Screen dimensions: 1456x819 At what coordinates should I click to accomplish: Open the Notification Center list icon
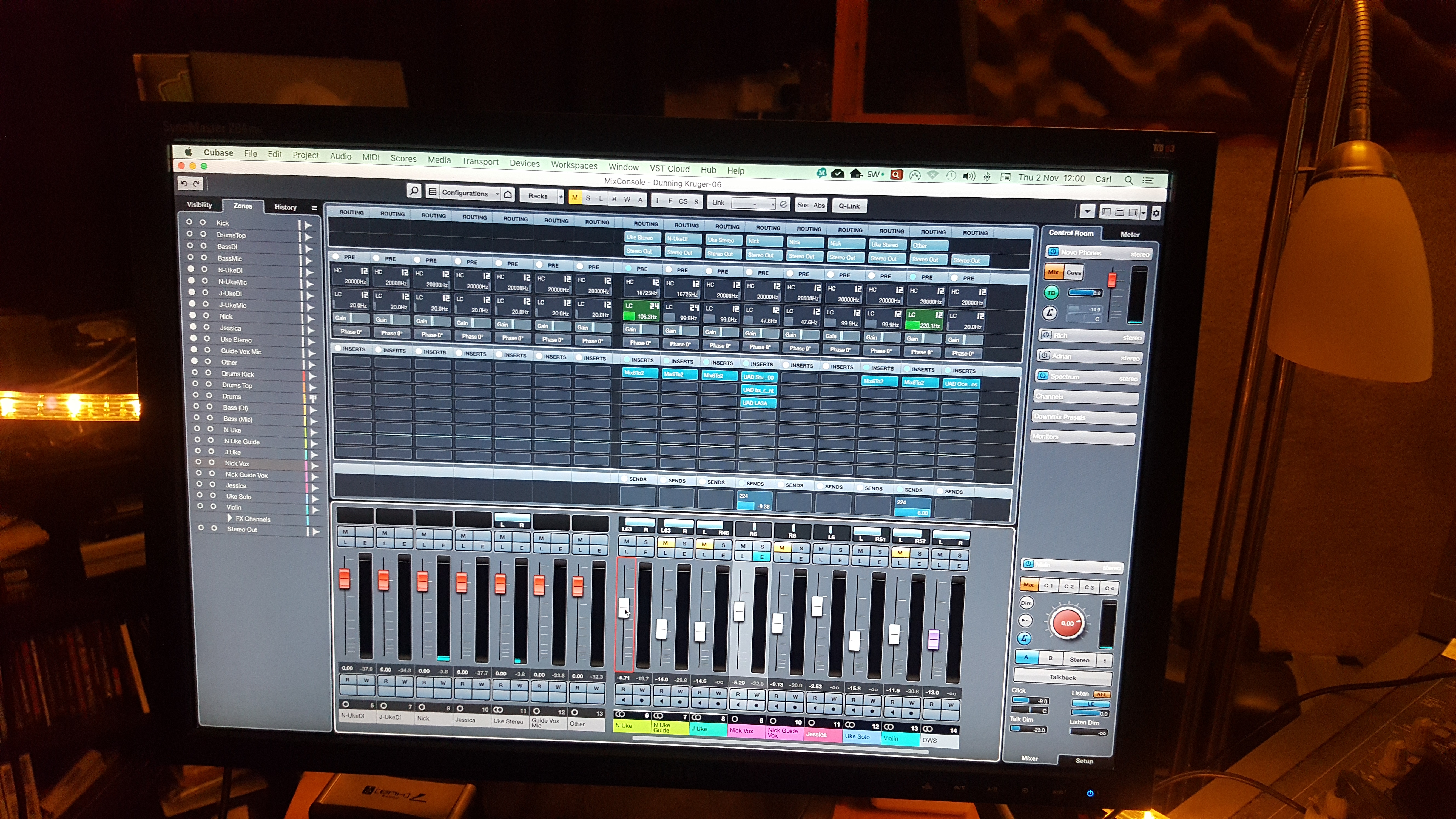[1148, 181]
